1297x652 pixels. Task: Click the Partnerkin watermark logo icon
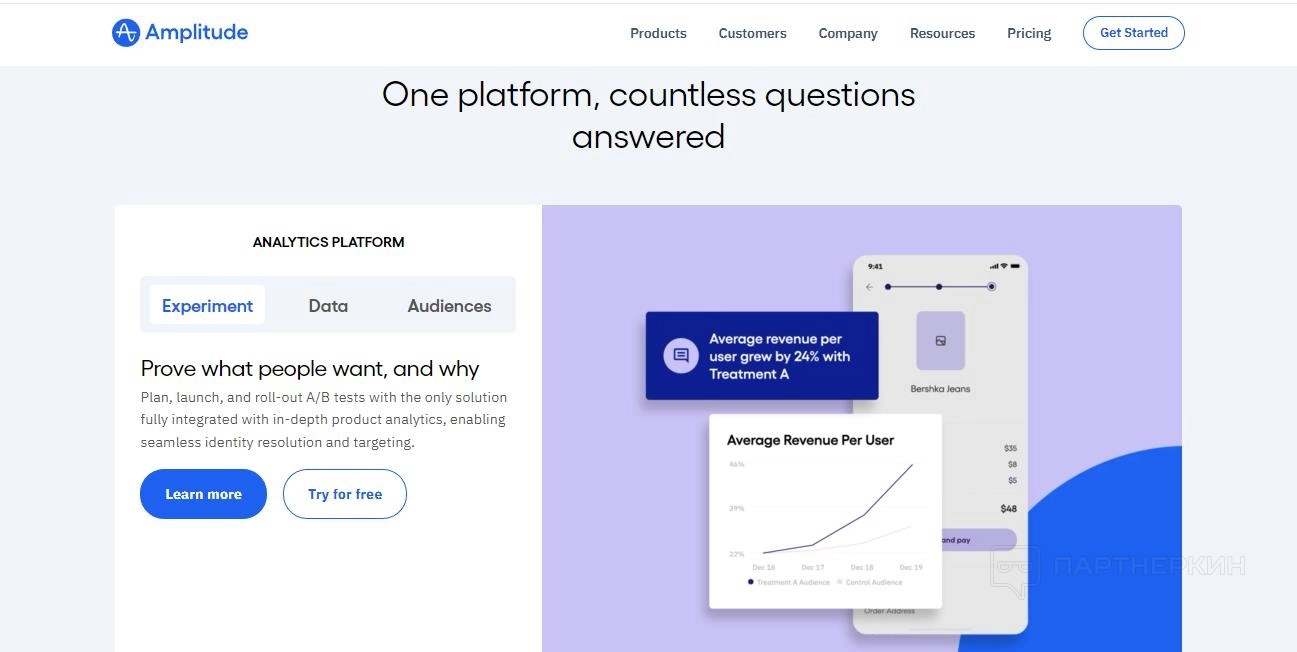coord(1014,573)
